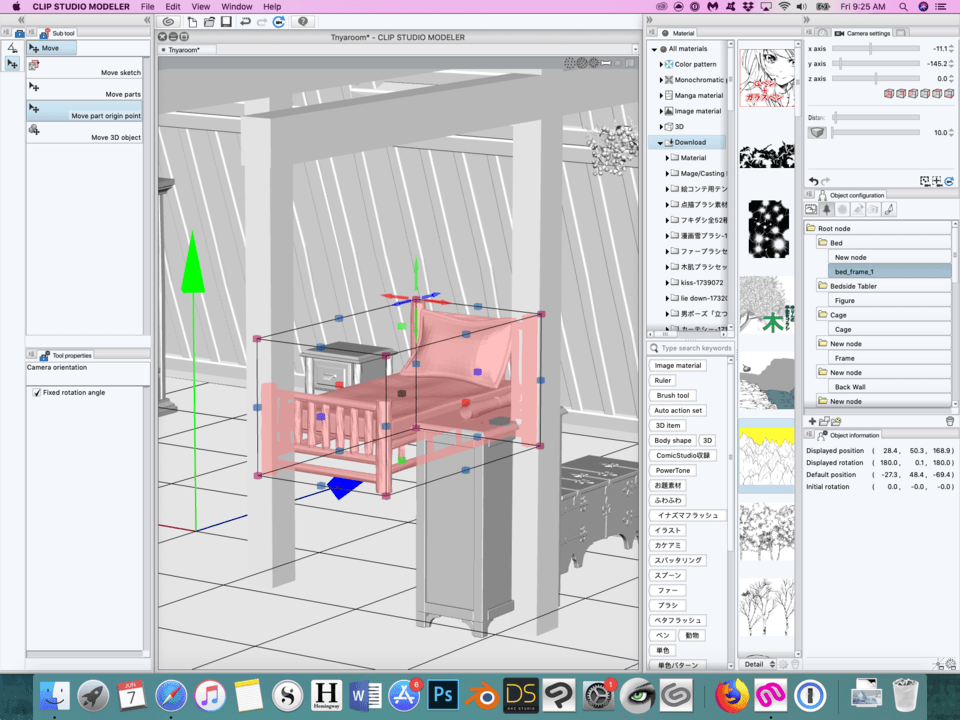Save the document with floppy icon

(227, 22)
